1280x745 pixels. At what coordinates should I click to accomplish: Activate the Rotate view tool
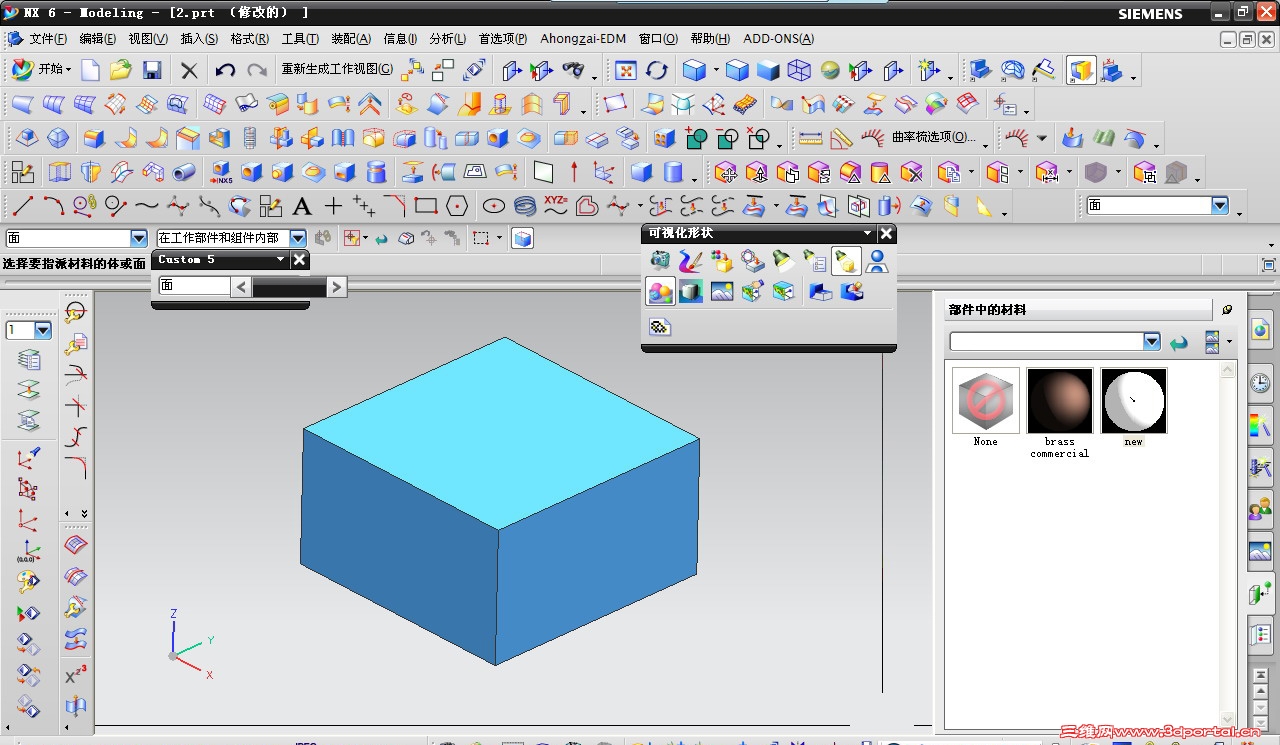(657, 70)
